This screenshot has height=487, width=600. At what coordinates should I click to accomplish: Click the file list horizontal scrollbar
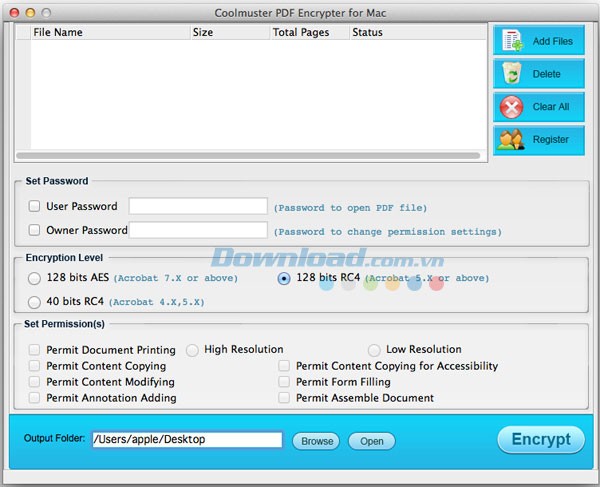coord(248,156)
